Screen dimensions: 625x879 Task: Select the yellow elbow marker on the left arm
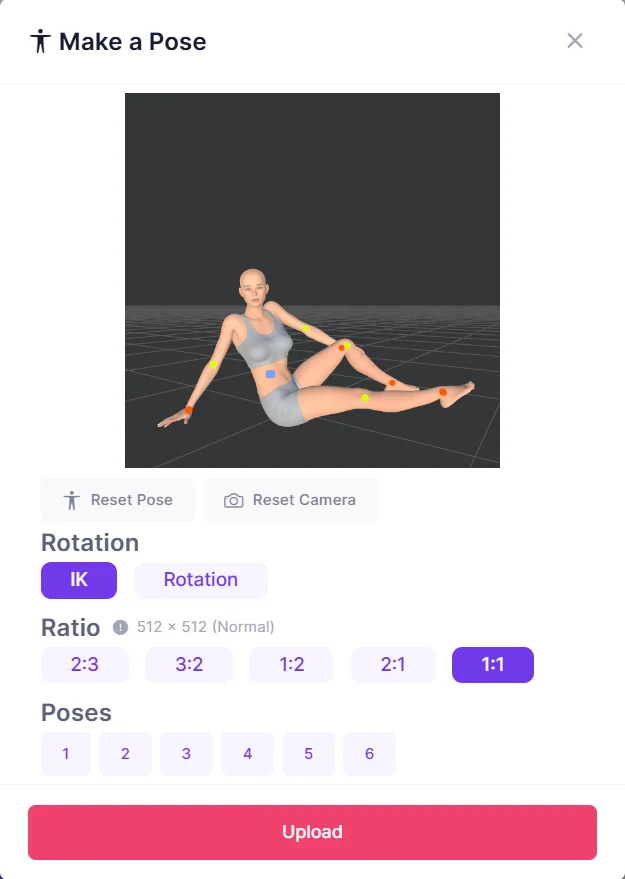click(x=213, y=365)
